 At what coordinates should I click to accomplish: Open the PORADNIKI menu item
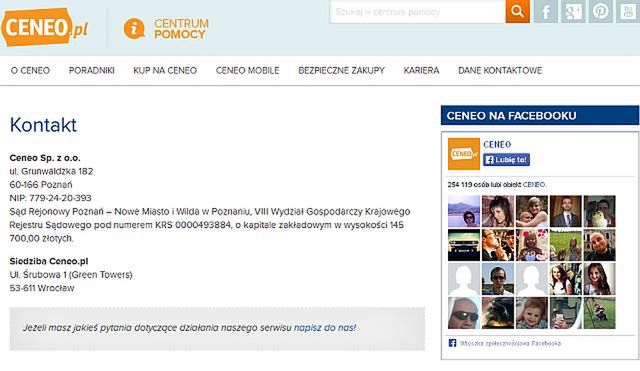pyautogui.click(x=91, y=71)
